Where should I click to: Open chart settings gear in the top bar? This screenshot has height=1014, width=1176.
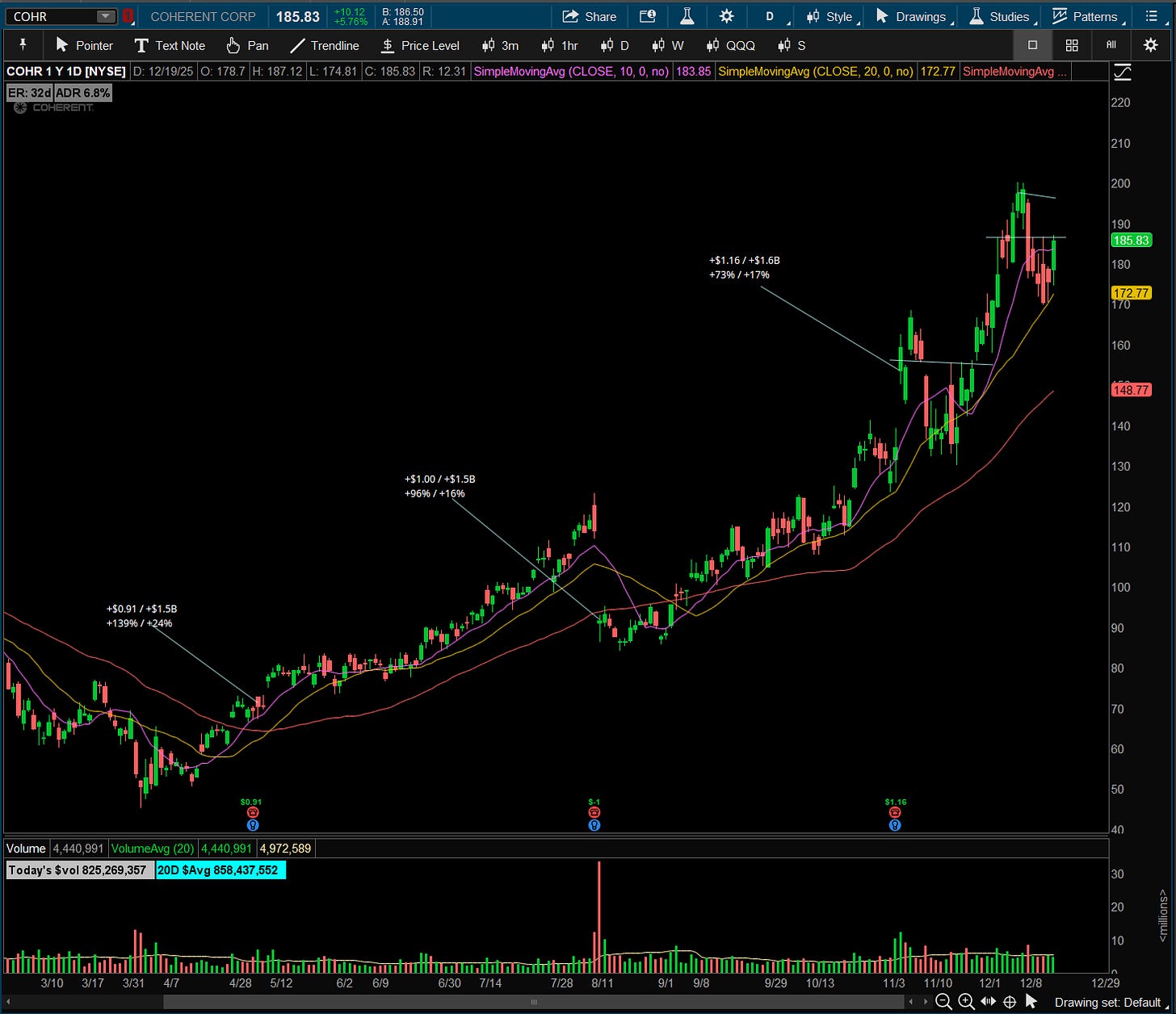tap(726, 16)
